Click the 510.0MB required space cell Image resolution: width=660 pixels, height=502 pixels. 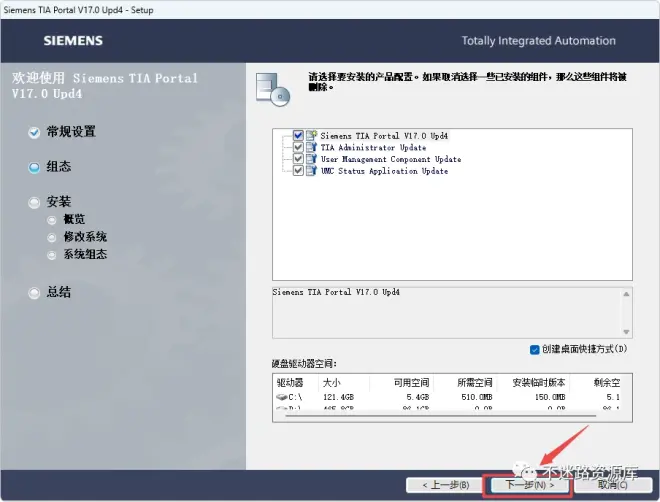pyautogui.click(x=477, y=397)
